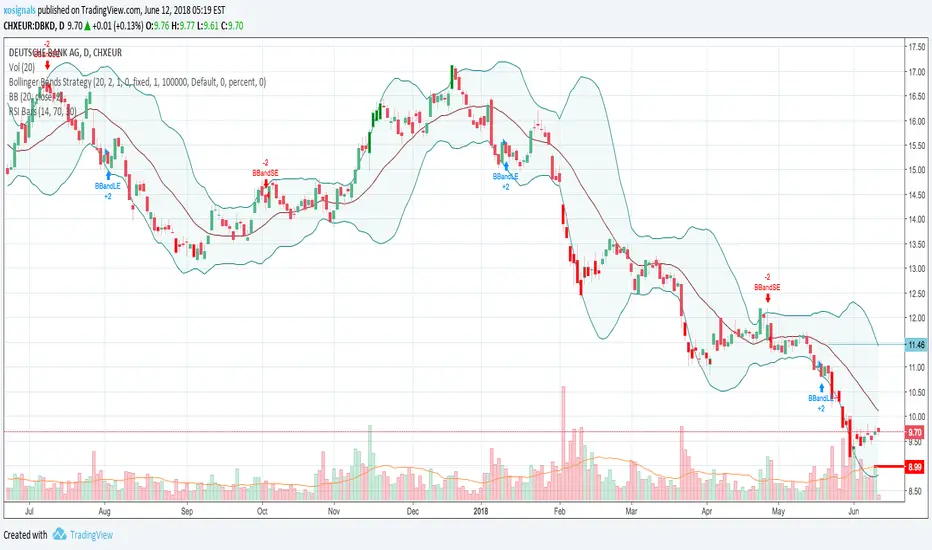Select the CHXEUR:DBKD, D symbol text

coord(34,26)
